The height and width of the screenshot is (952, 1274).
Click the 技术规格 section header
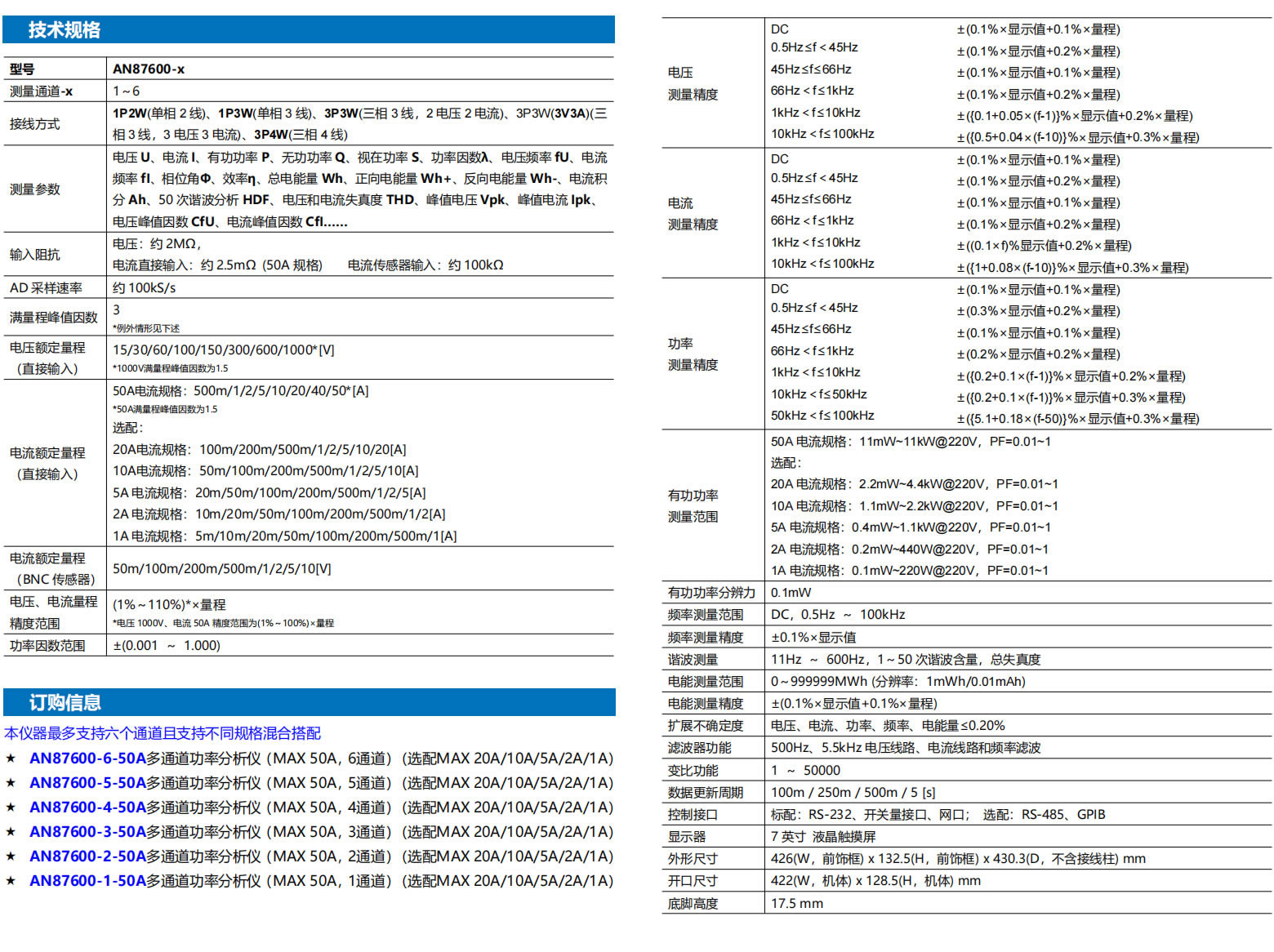point(309,29)
